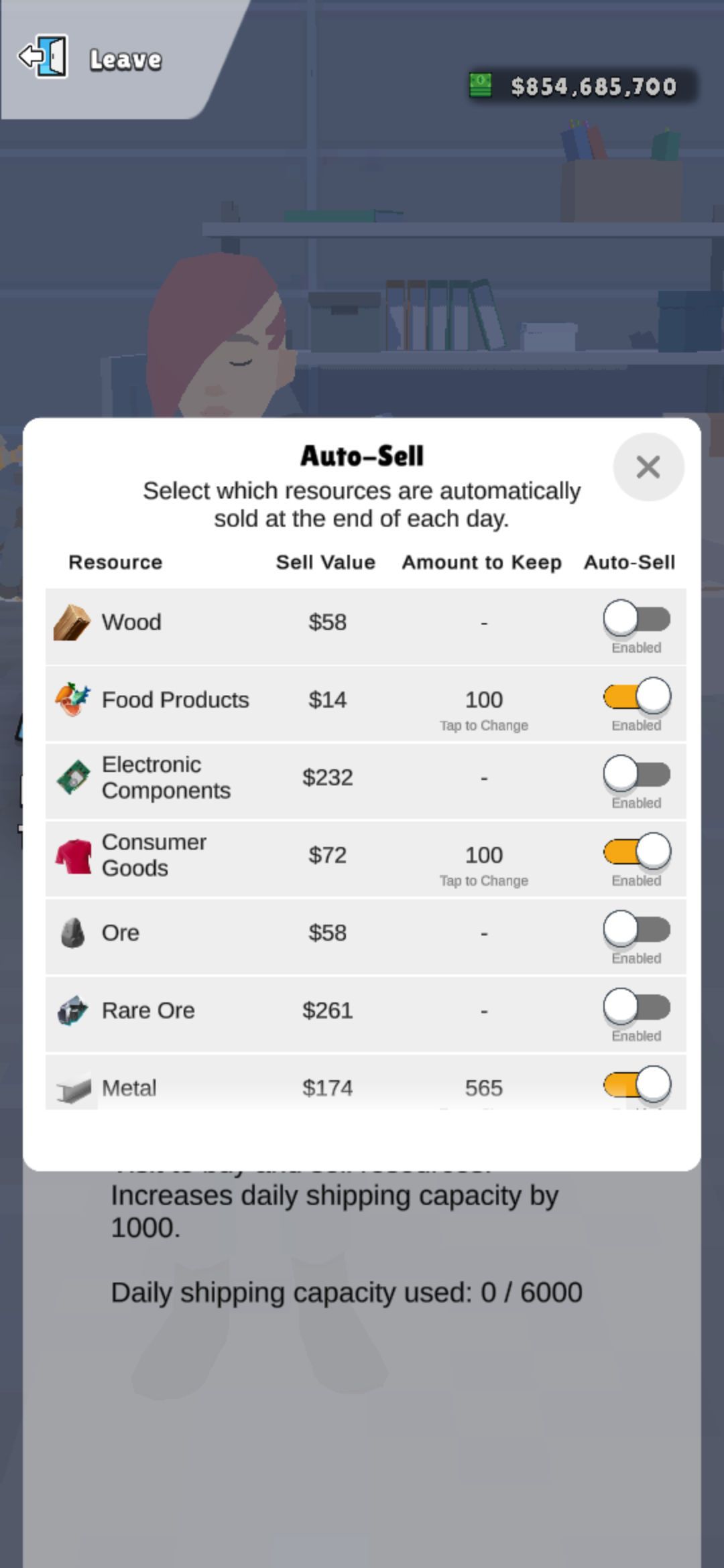
Task: Enable auto-sell for Wood
Action: pos(636,618)
